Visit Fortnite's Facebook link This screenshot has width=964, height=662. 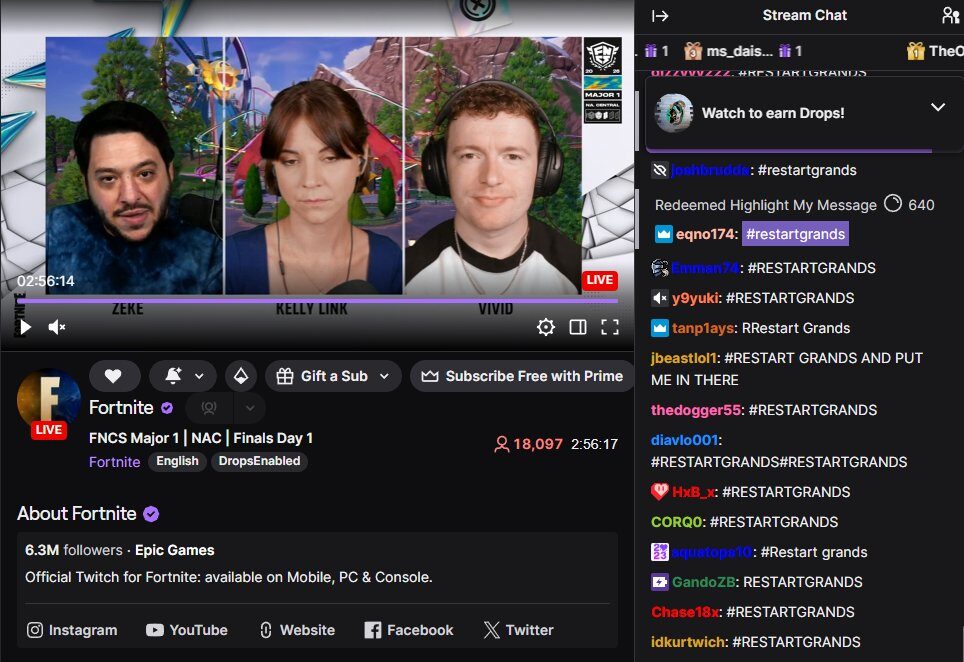pos(409,630)
